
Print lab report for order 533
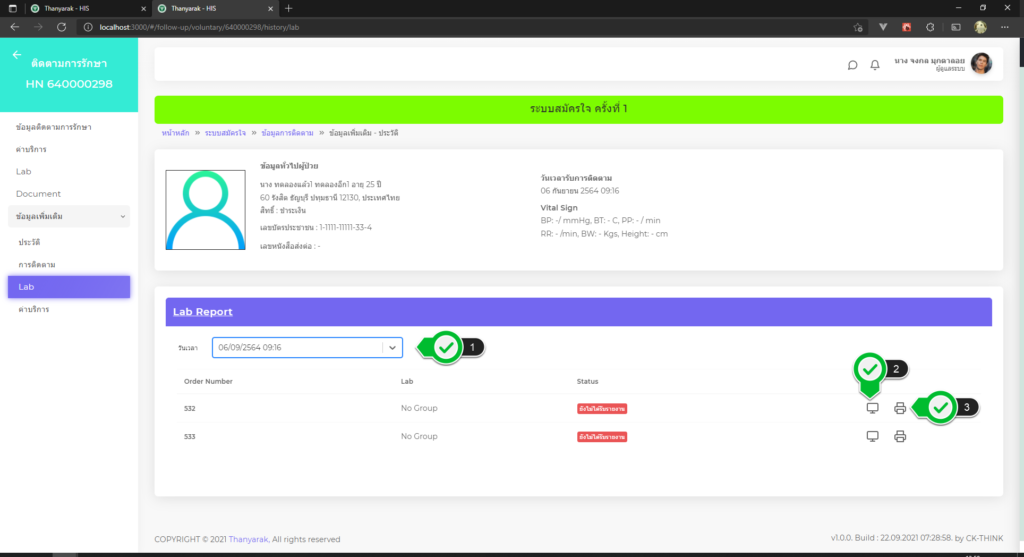900,437
